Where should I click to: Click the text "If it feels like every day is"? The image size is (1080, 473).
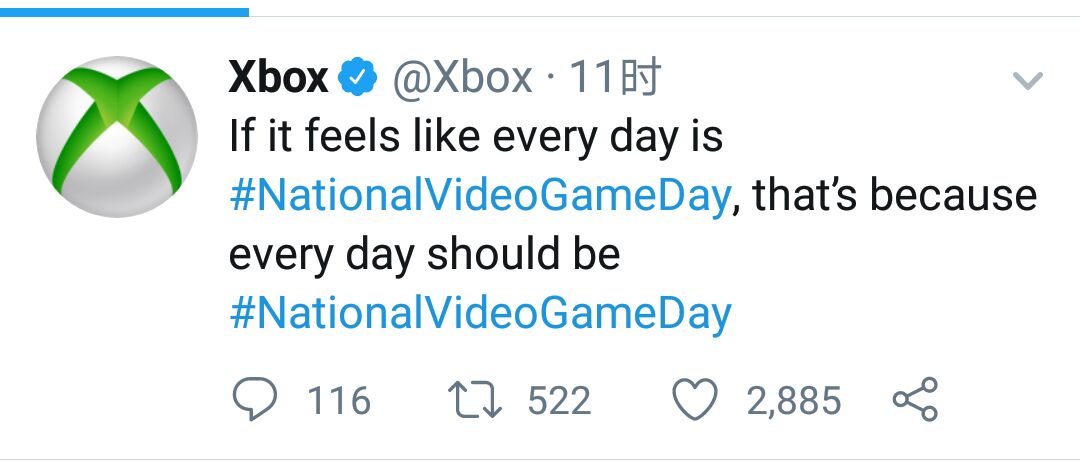click(x=475, y=136)
